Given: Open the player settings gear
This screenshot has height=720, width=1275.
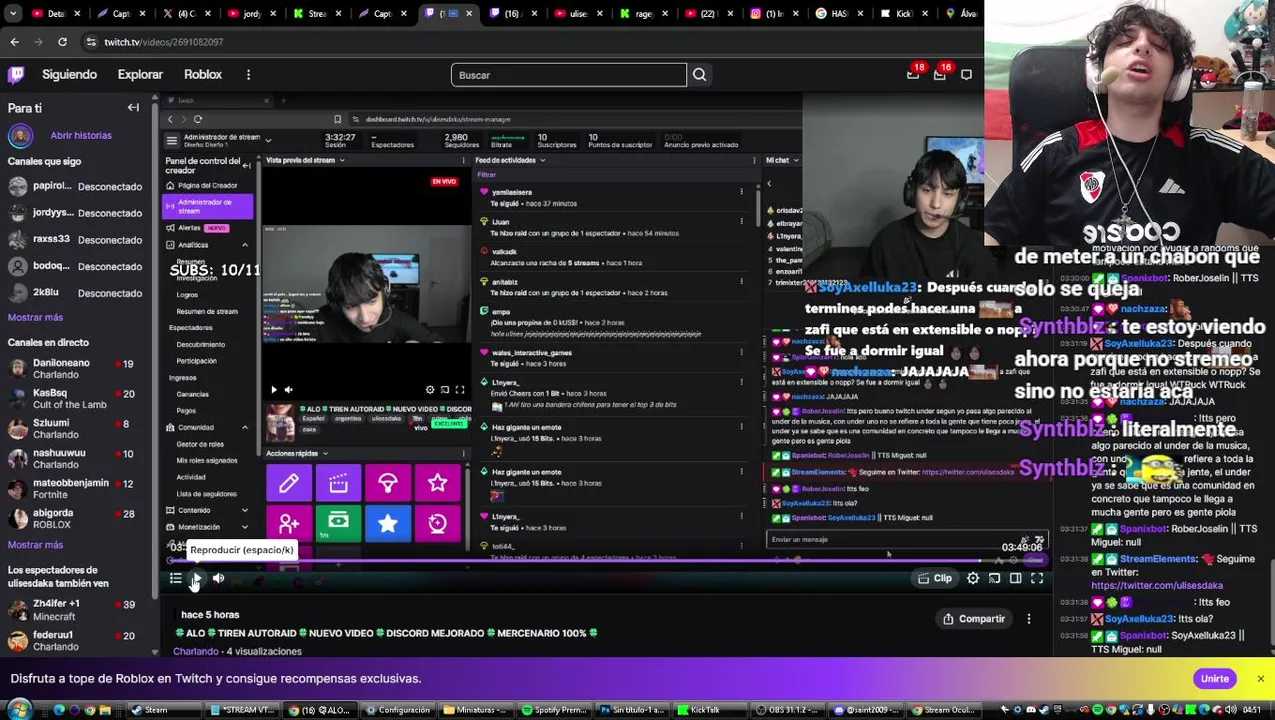Looking at the screenshot, I should [x=973, y=579].
